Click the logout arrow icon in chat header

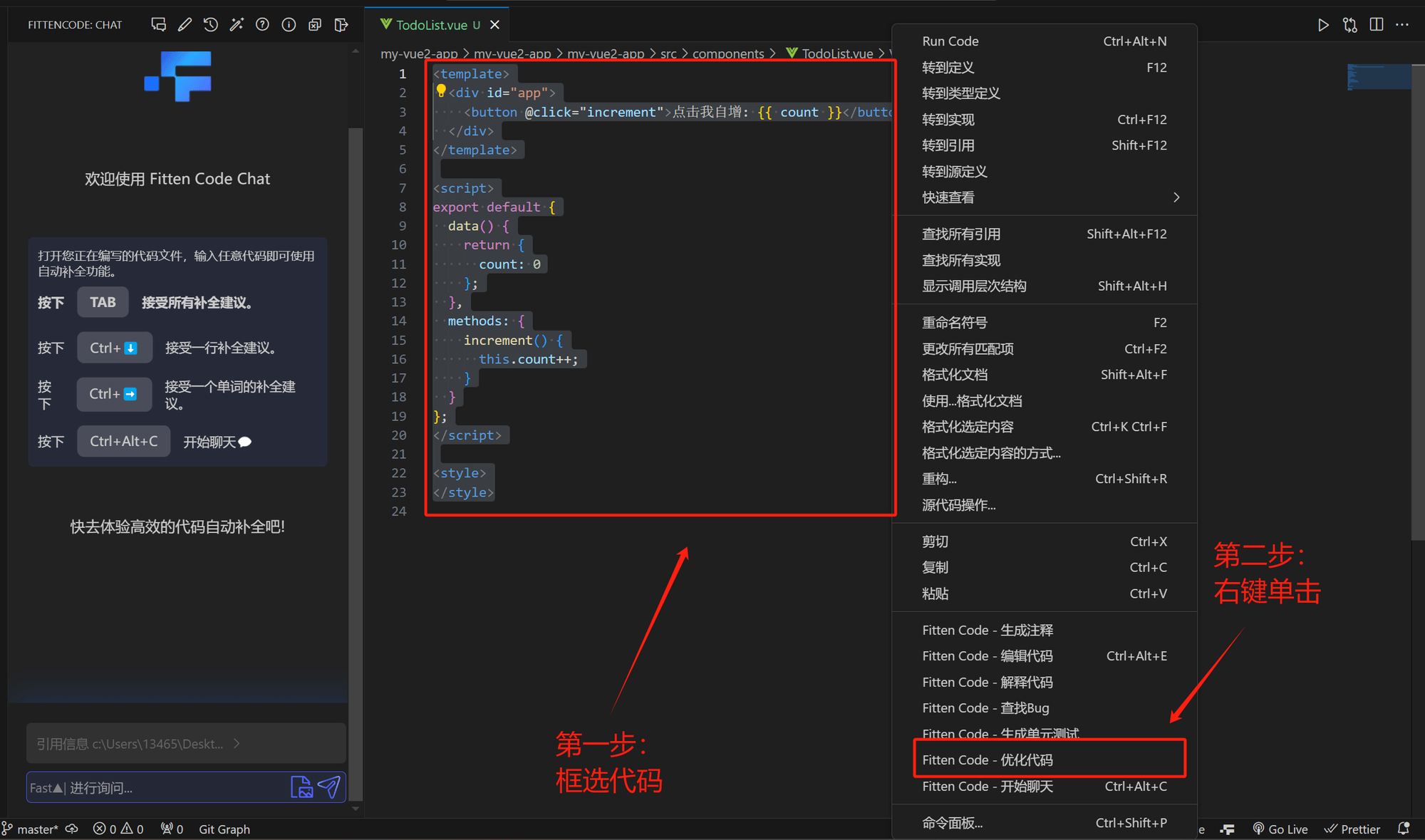pyautogui.click(x=341, y=25)
